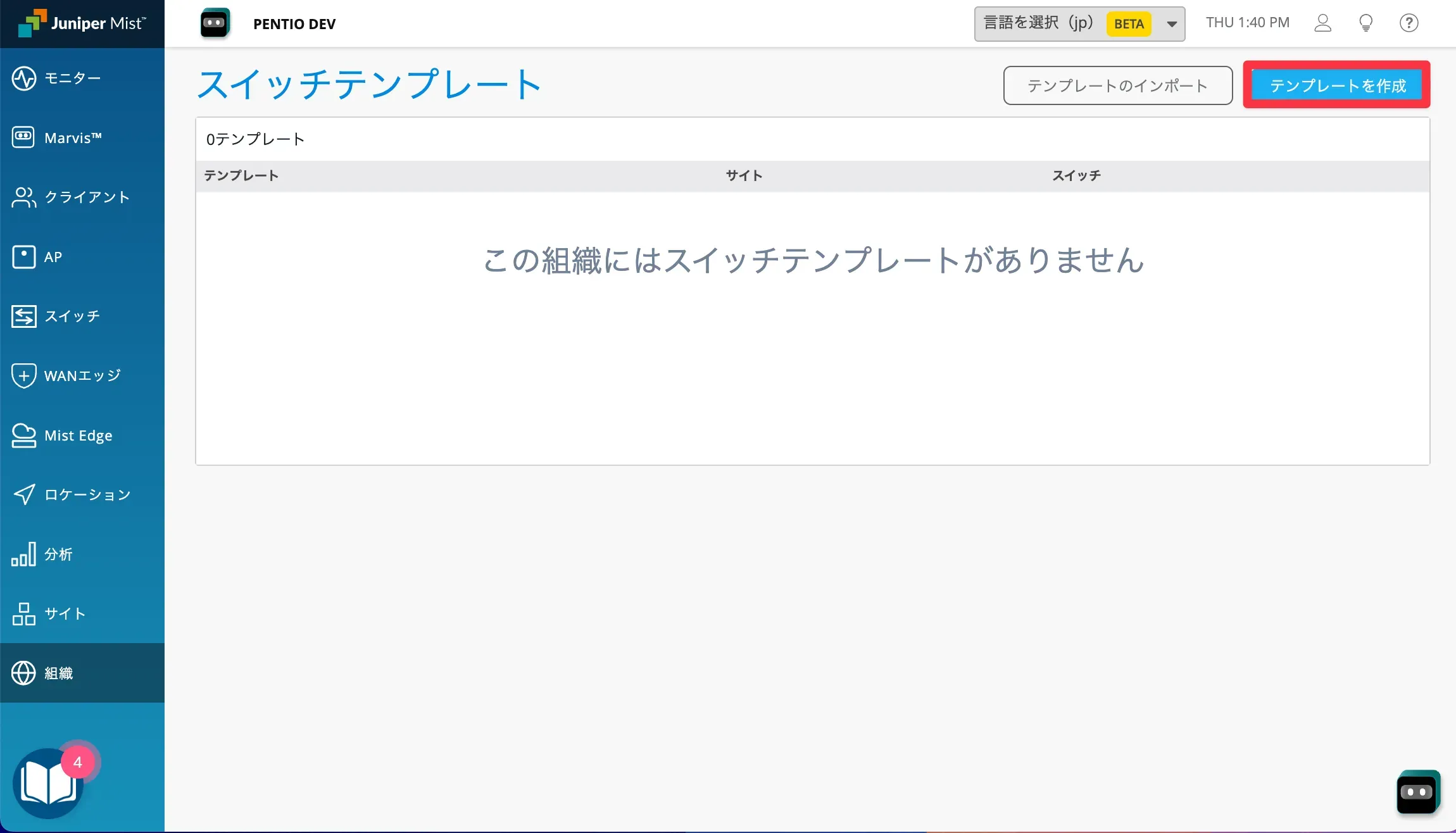Click the Monitor waveform icon in sidebar

tap(24, 78)
